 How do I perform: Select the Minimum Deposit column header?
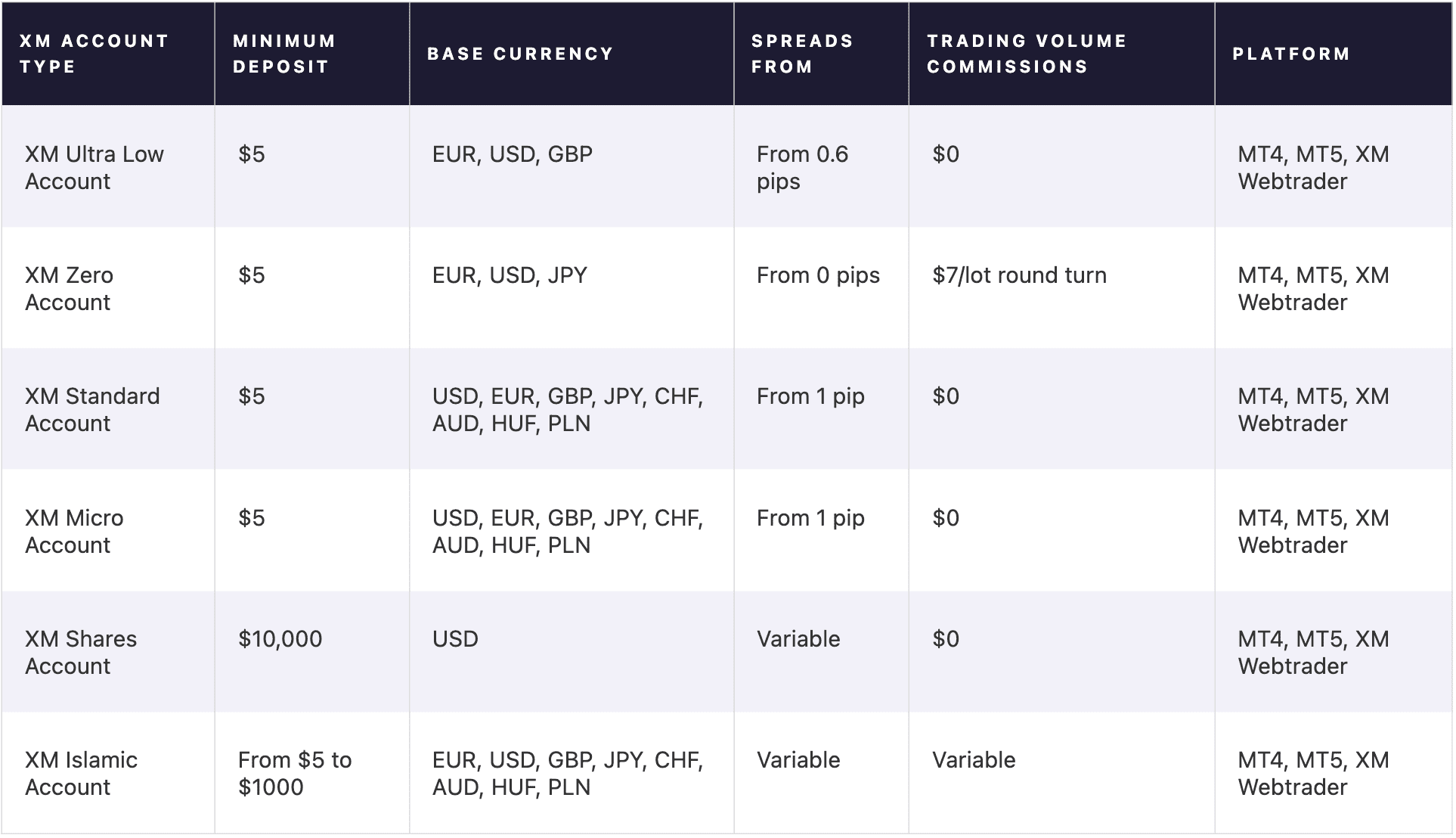[284, 54]
